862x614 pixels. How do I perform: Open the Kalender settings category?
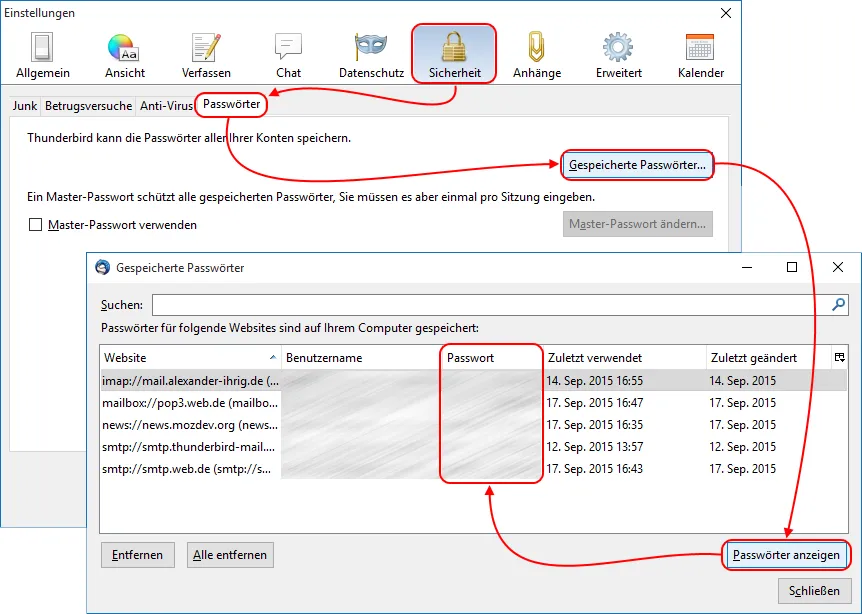700,55
